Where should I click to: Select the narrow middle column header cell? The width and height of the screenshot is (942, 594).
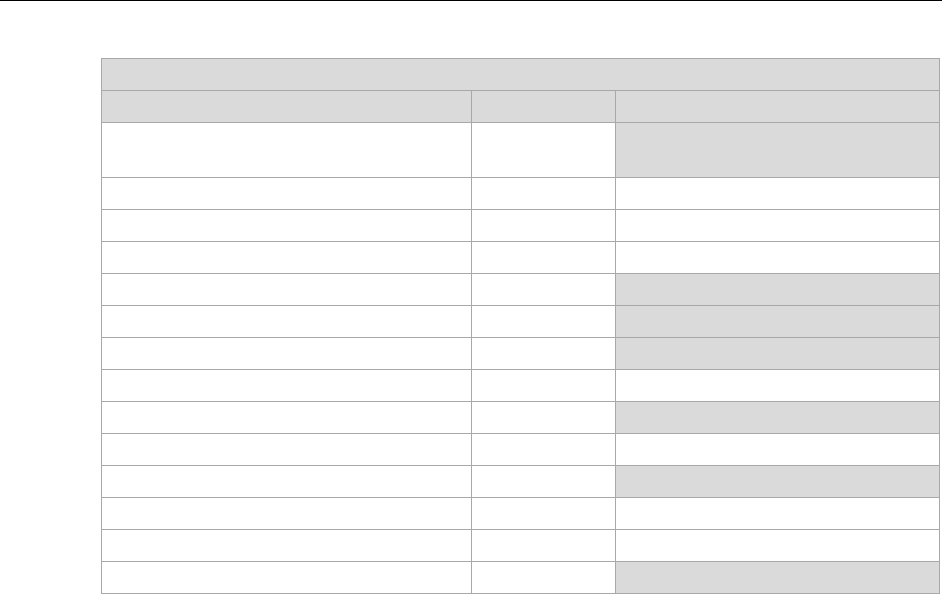[544, 107]
